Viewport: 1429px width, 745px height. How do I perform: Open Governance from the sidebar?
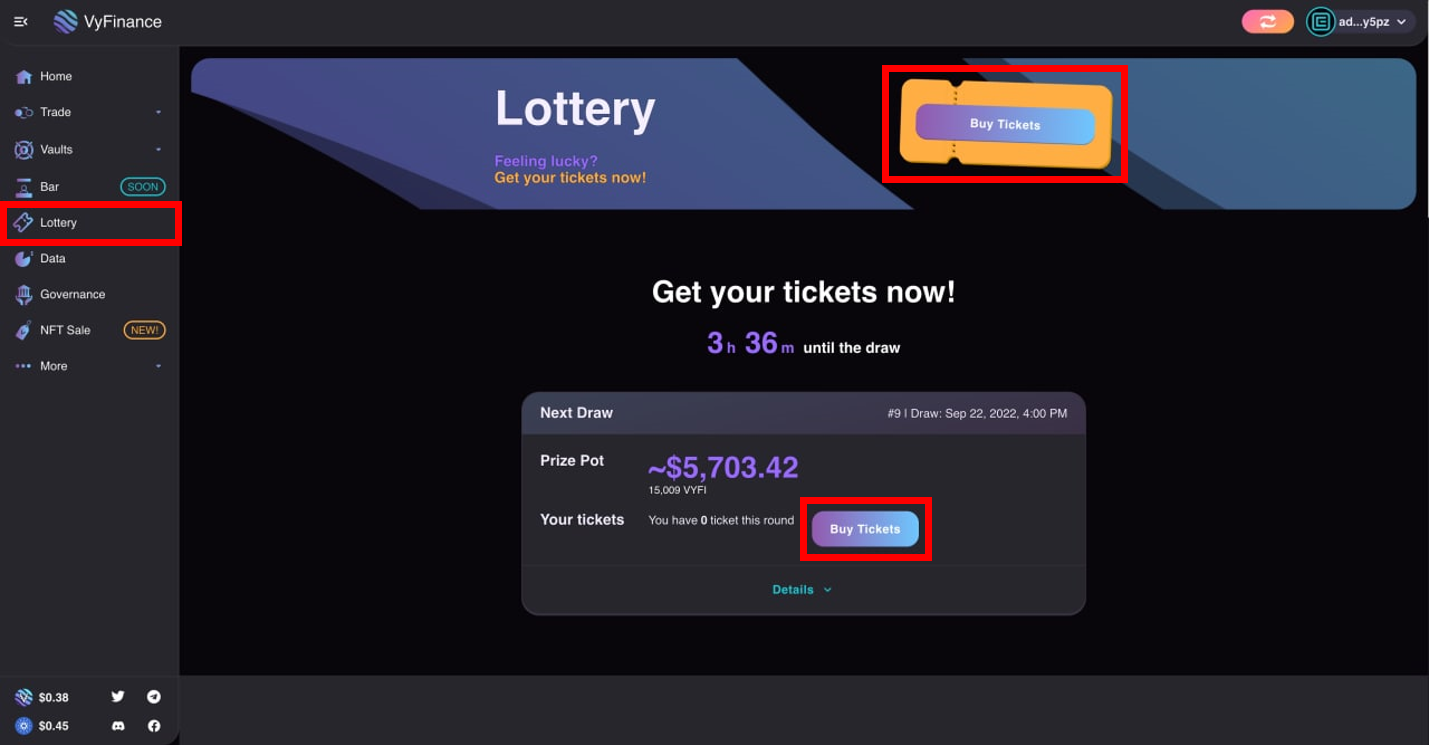click(72, 294)
